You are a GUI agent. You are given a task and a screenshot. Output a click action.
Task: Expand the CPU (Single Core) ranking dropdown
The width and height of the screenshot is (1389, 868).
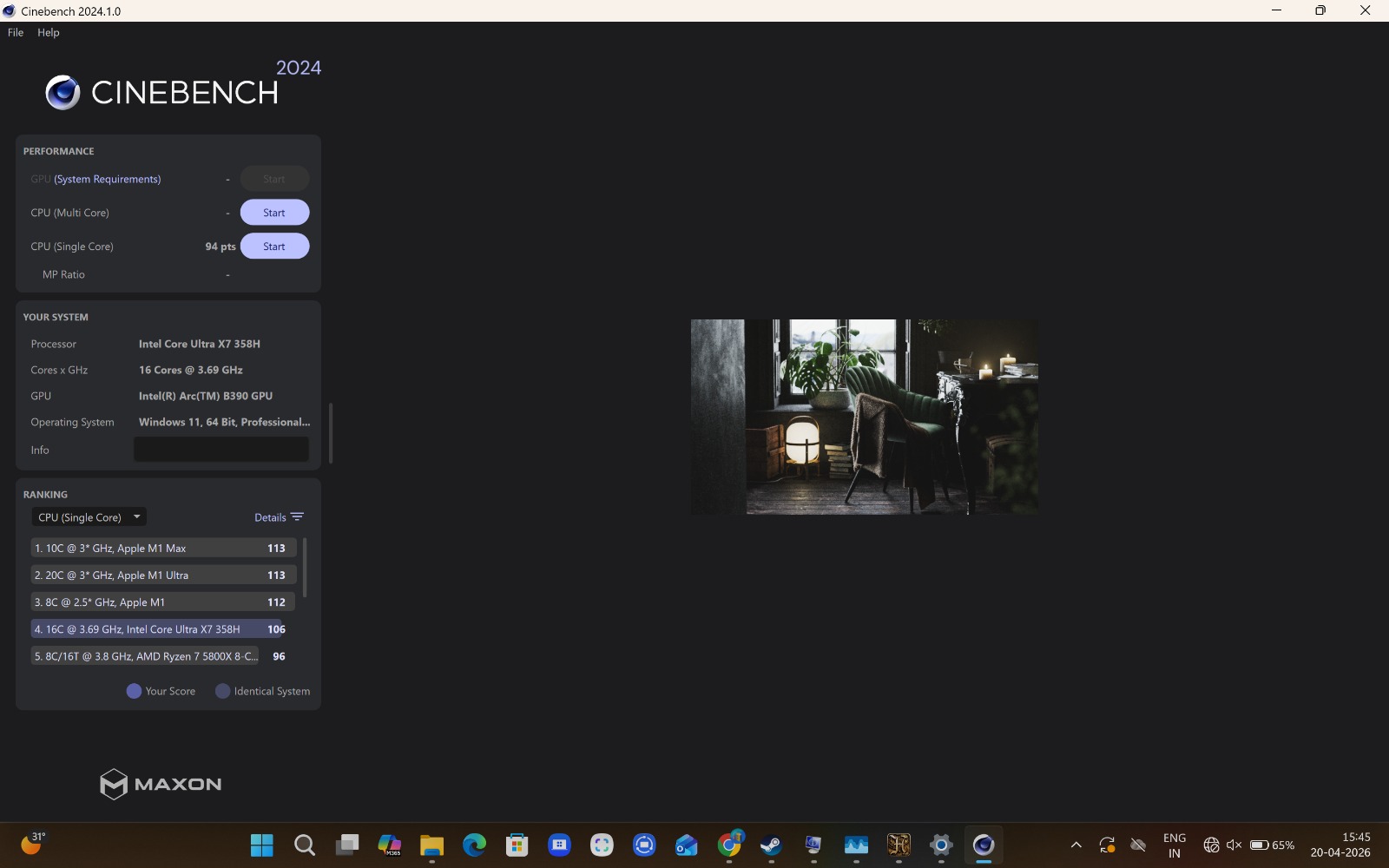(89, 517)
